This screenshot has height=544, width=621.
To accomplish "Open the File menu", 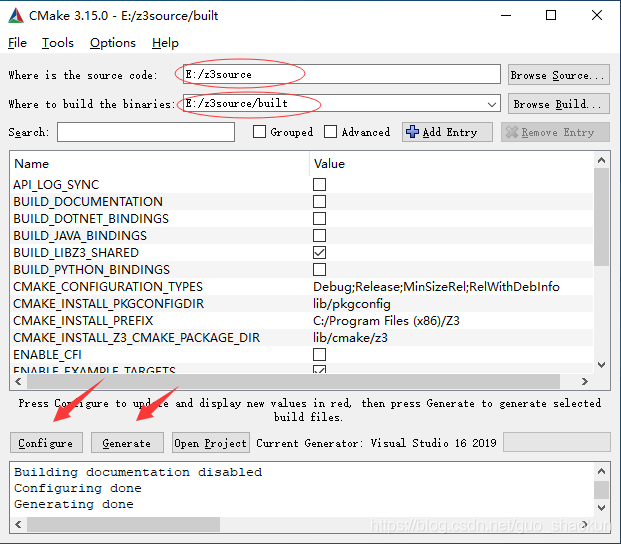I will click(x=17, y=43).
